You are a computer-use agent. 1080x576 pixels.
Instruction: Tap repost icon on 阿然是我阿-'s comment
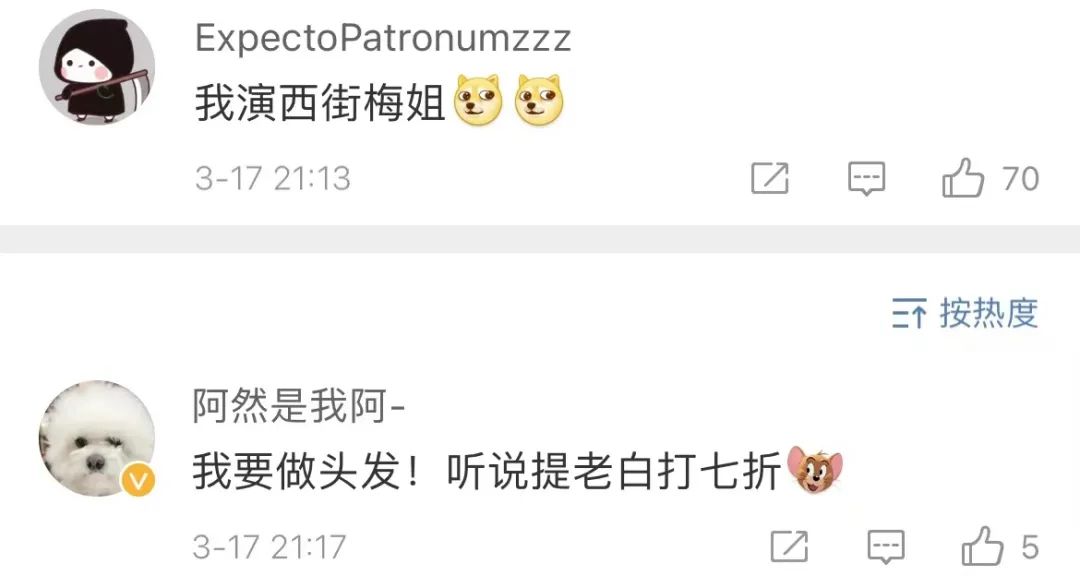coord(789,547)
